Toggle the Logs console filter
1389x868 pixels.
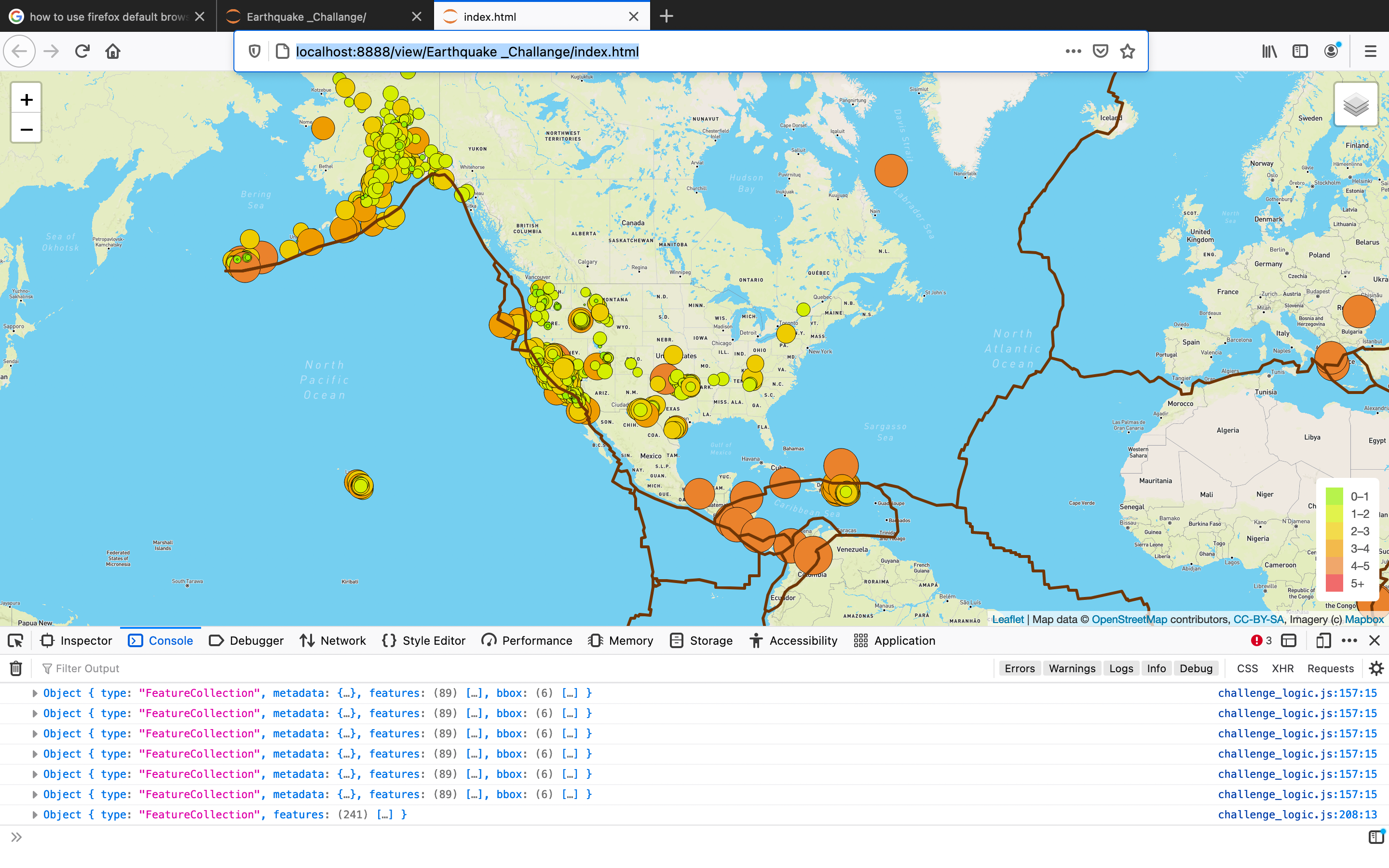coord(1121,668)
